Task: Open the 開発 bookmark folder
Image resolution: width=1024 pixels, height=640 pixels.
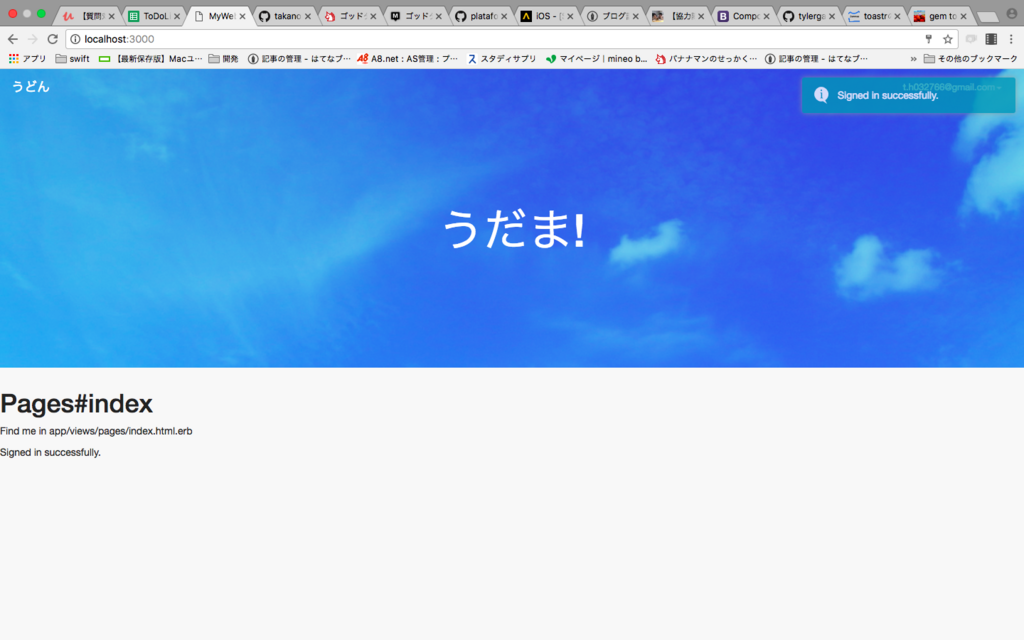Action: pyautogui.click(x=223, y=59)
